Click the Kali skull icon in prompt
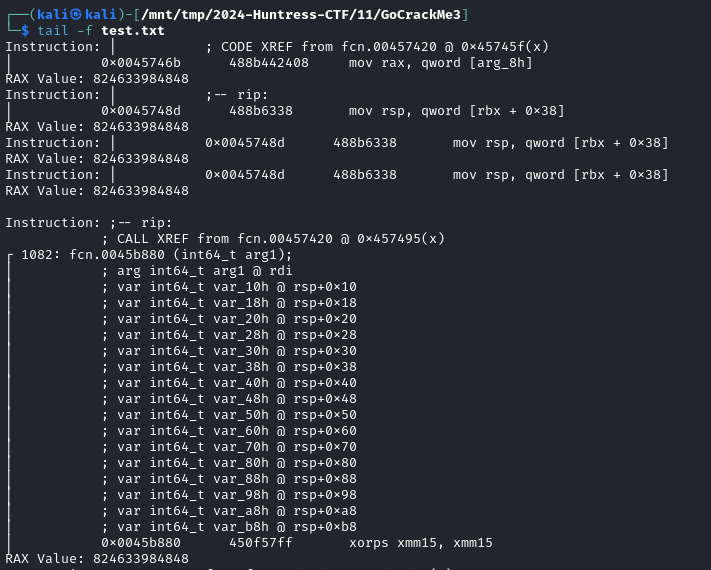 click(76, 15)
